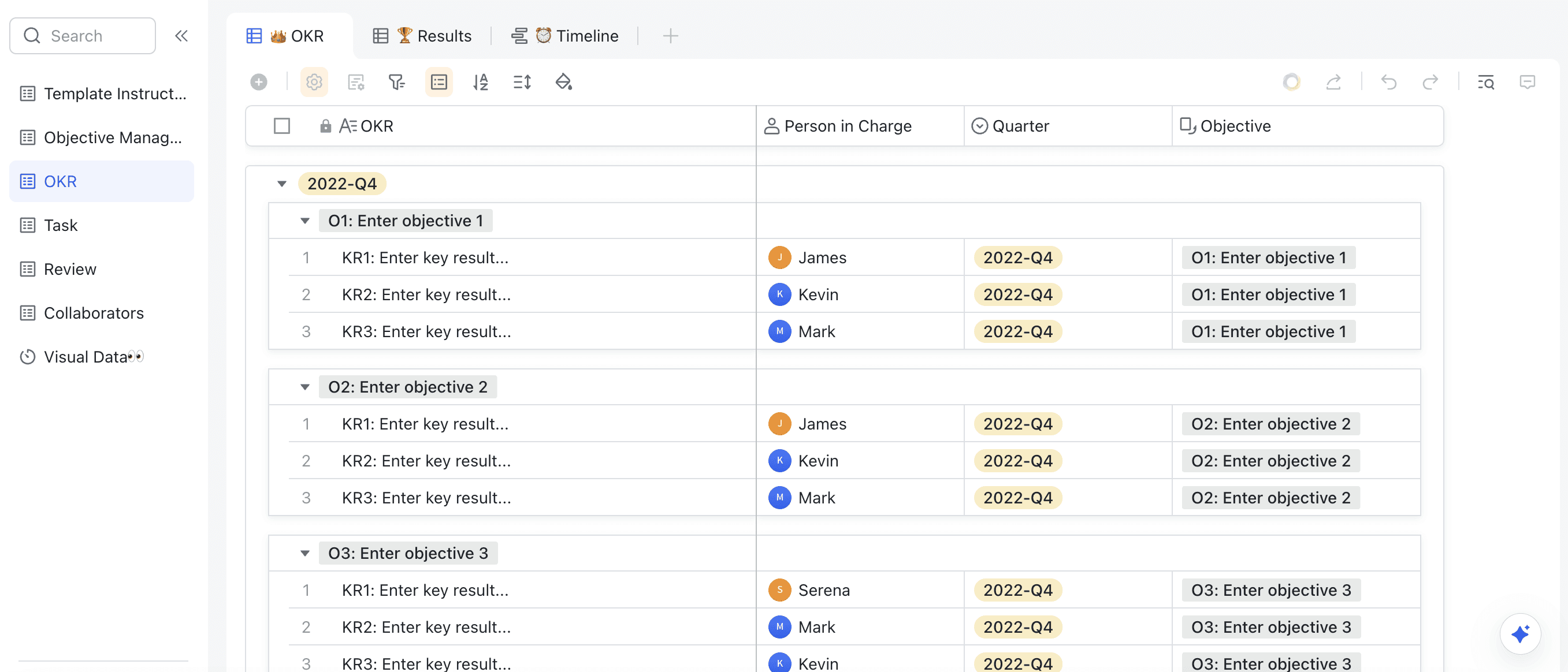Open the Task table in sidebar
Screen dimensions: 1568x672
coord(61,225)
